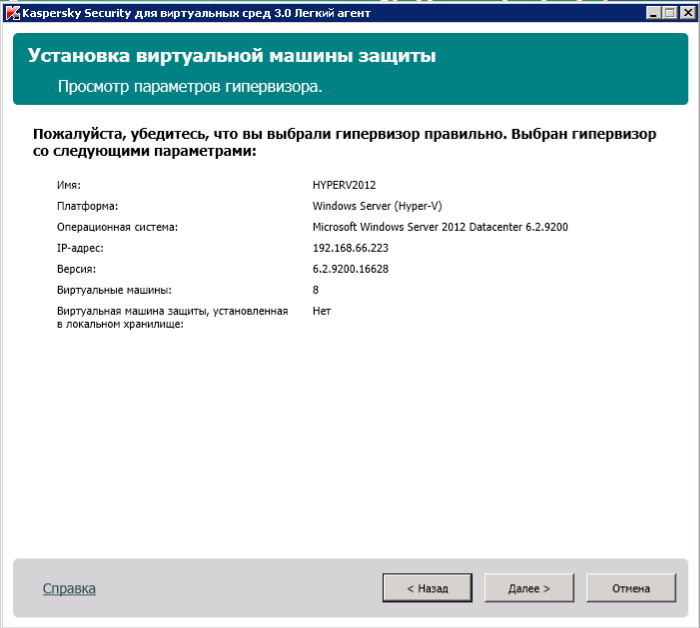Click the instruction text Пожалуйста, убедитесь
700x628 pixels.
344,142
